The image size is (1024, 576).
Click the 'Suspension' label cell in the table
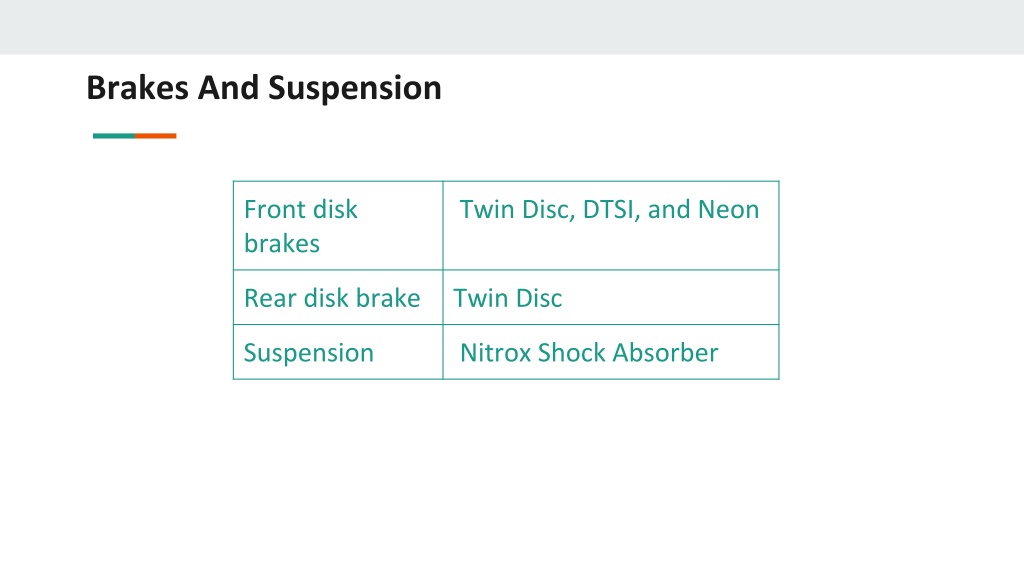(x=338, y=352)
